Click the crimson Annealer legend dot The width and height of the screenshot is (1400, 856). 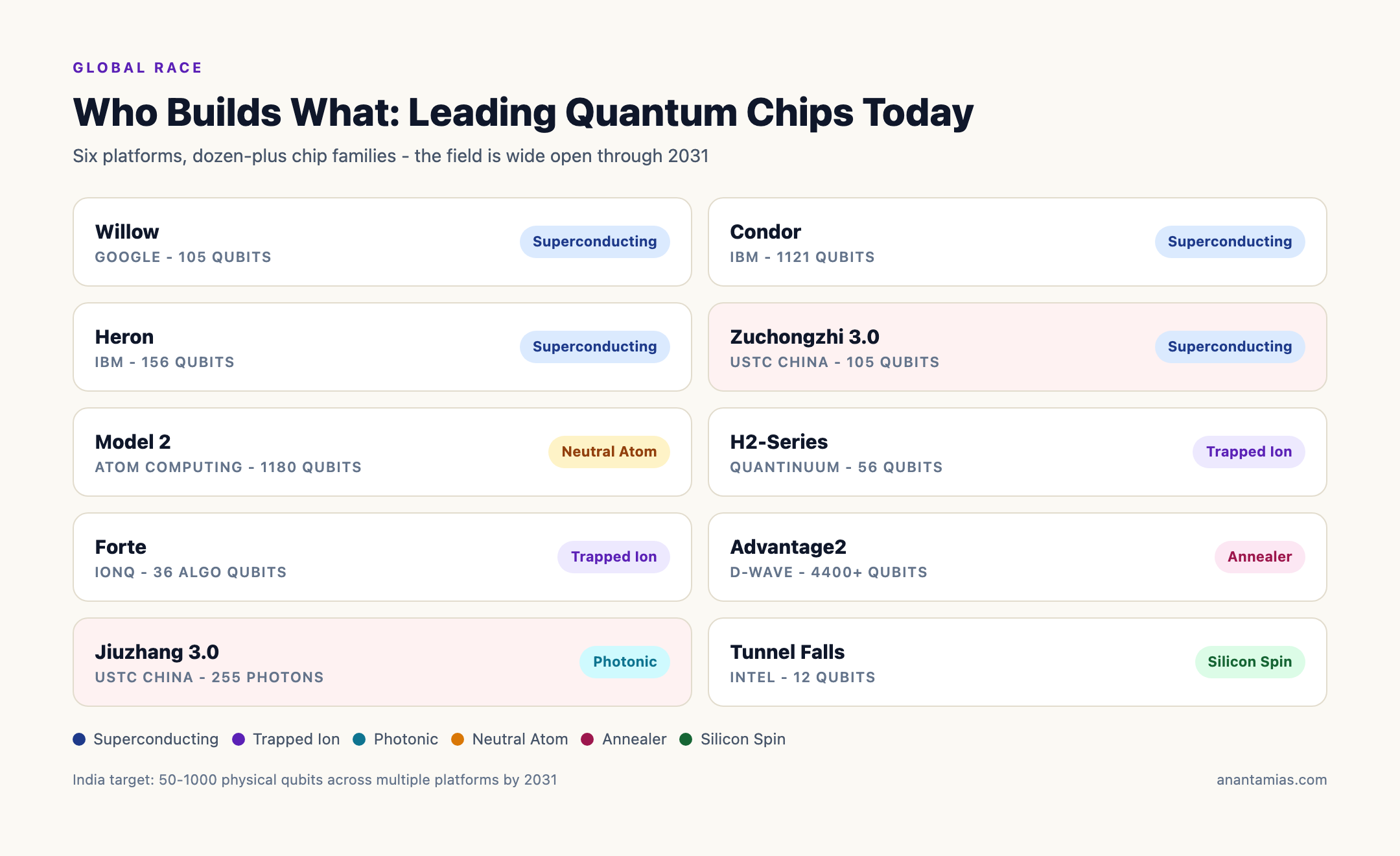587,739
